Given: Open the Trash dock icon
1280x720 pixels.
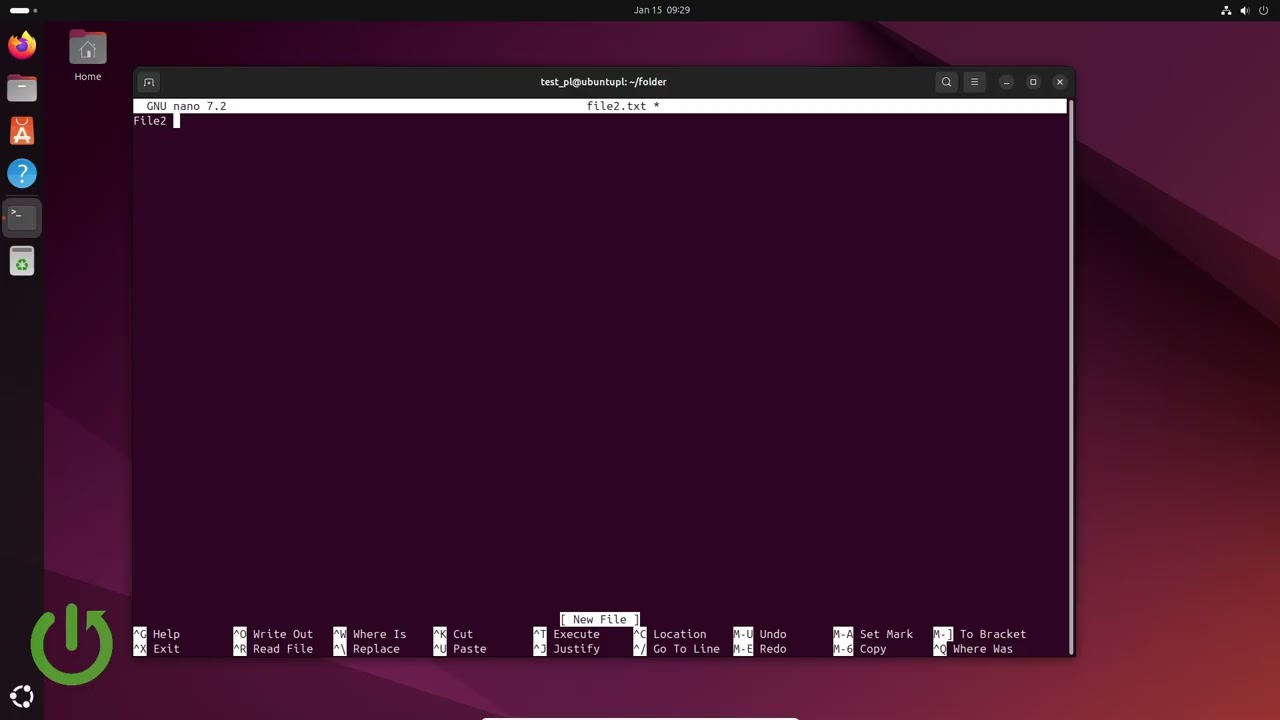Looking at the screenshot, I should (x=22, y=262).
